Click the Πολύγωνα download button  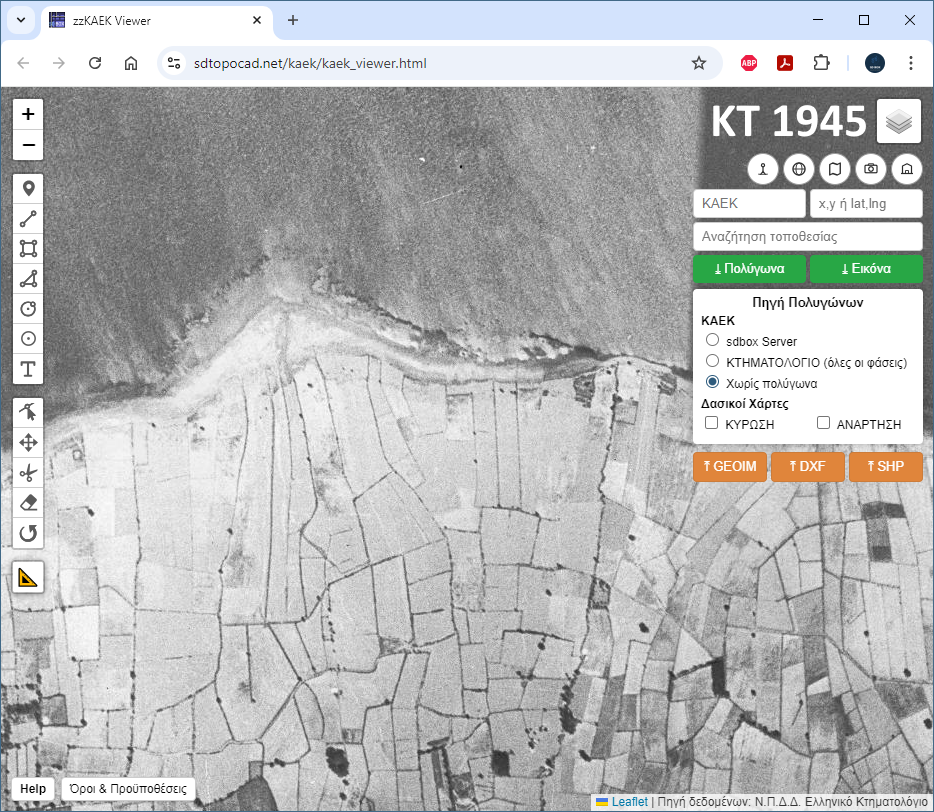click(x=749, y=269)
